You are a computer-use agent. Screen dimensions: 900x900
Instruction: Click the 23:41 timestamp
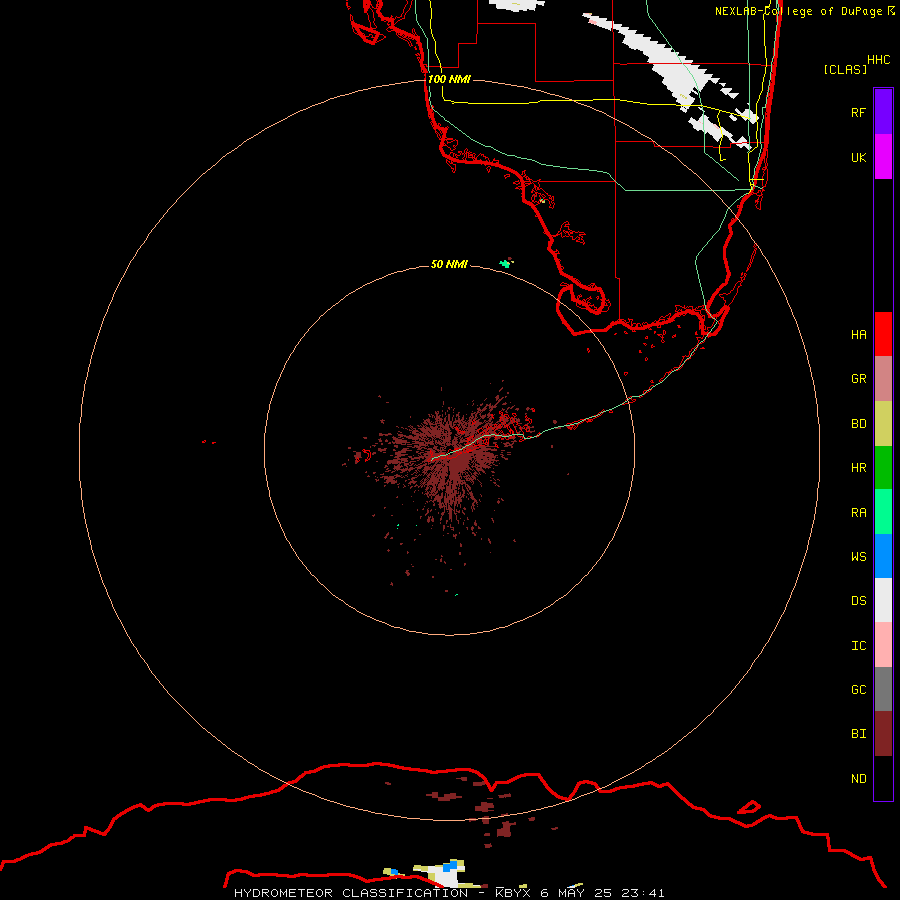(643, 893)
